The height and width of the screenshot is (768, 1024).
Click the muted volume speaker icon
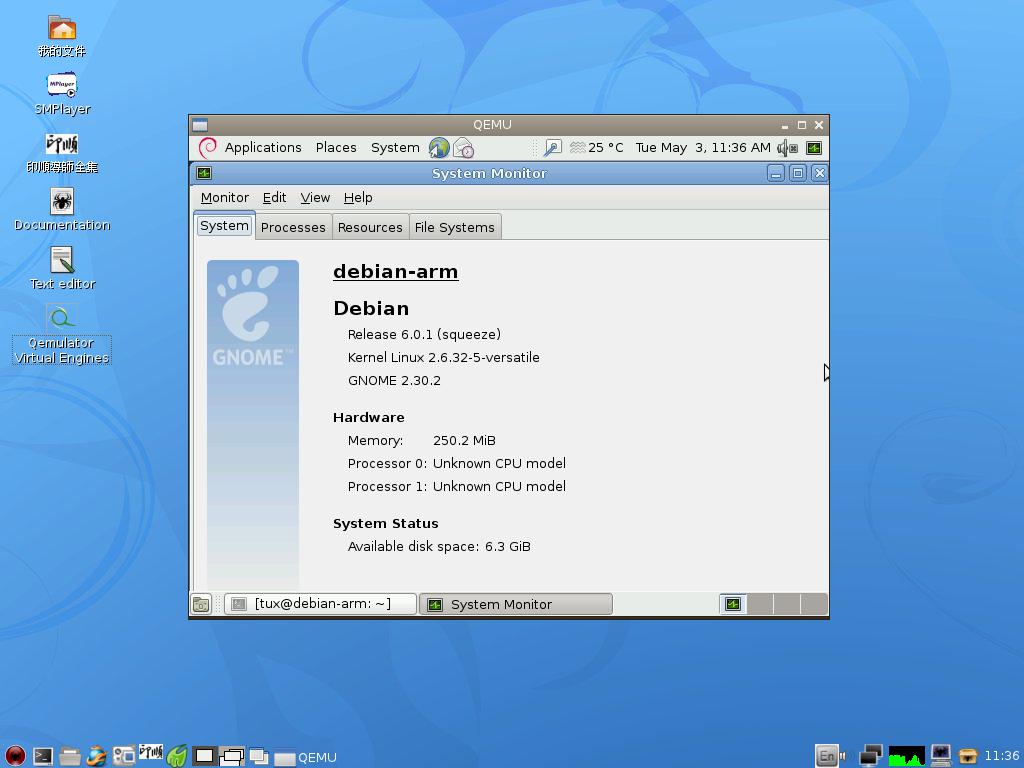click(x=787, y=148)
